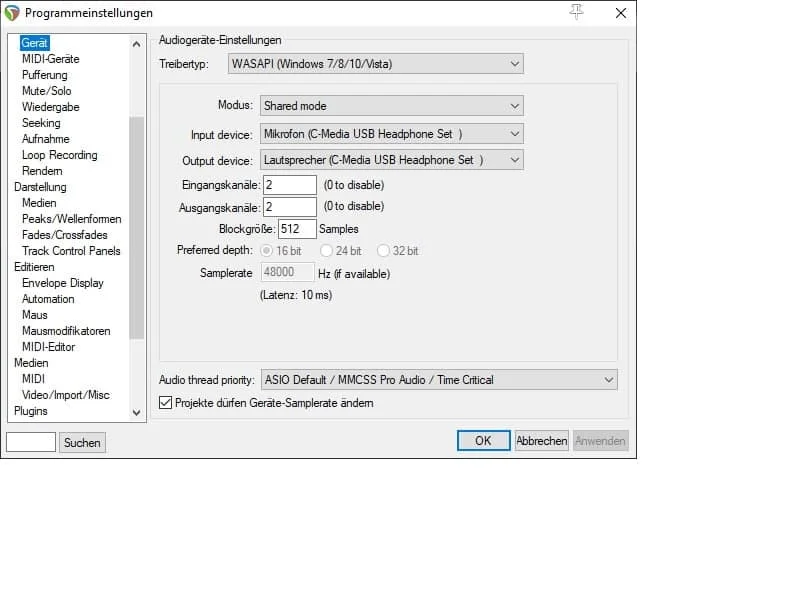Close the Programmeinstellungen dialog
800x600 pixels.
(x=620, y=13)
